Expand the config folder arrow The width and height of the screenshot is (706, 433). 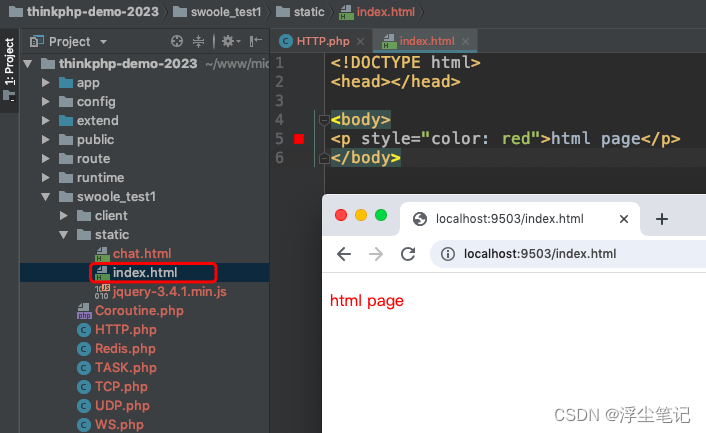45,101
